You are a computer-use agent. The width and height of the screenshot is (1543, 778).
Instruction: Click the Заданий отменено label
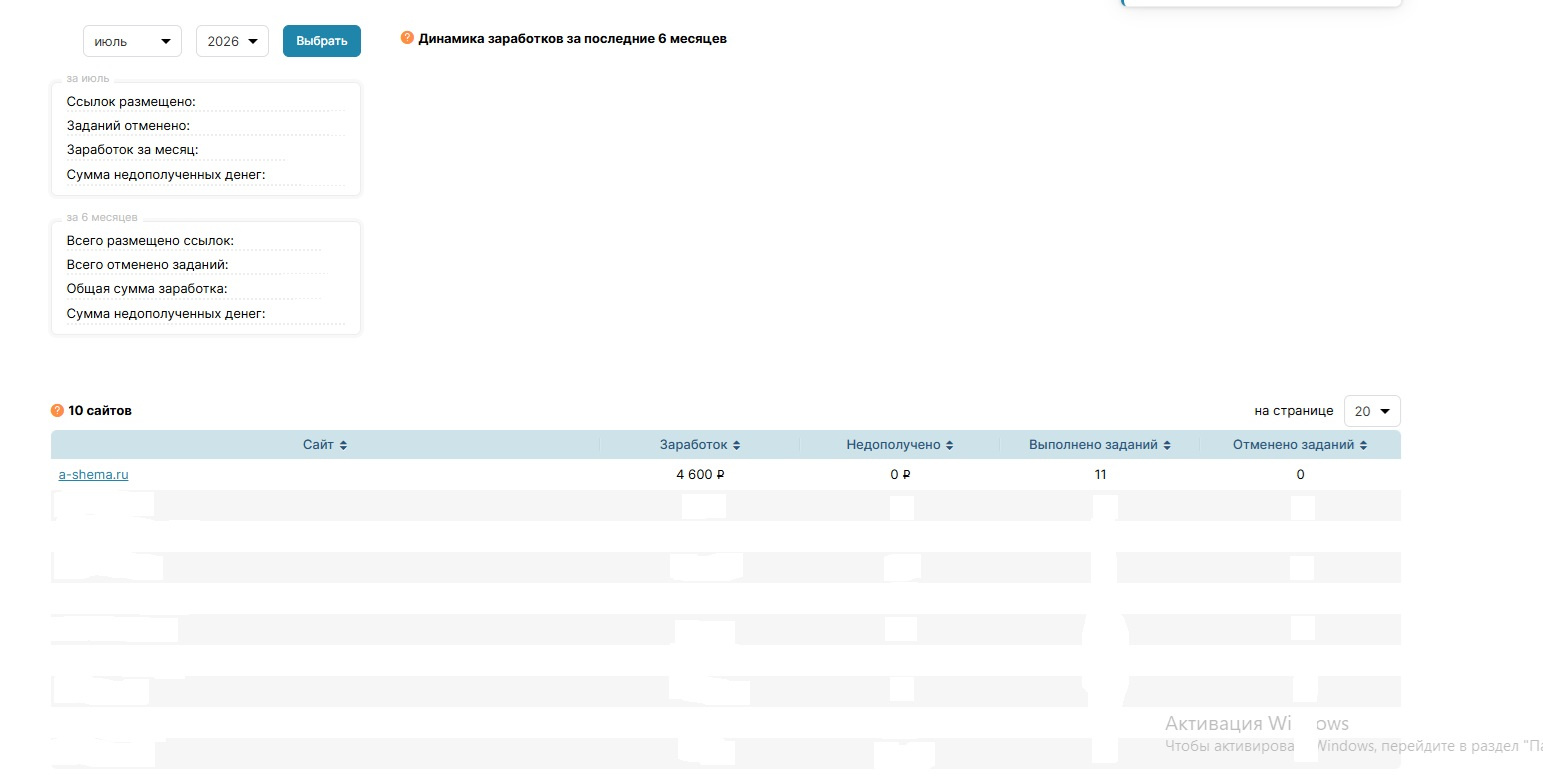[128, 126]
